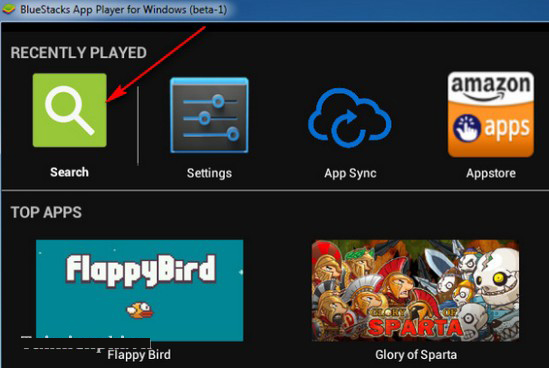Click the Appstore label
Screen dimensions: 549x368
pyautogui.click(x=491, y=173)
